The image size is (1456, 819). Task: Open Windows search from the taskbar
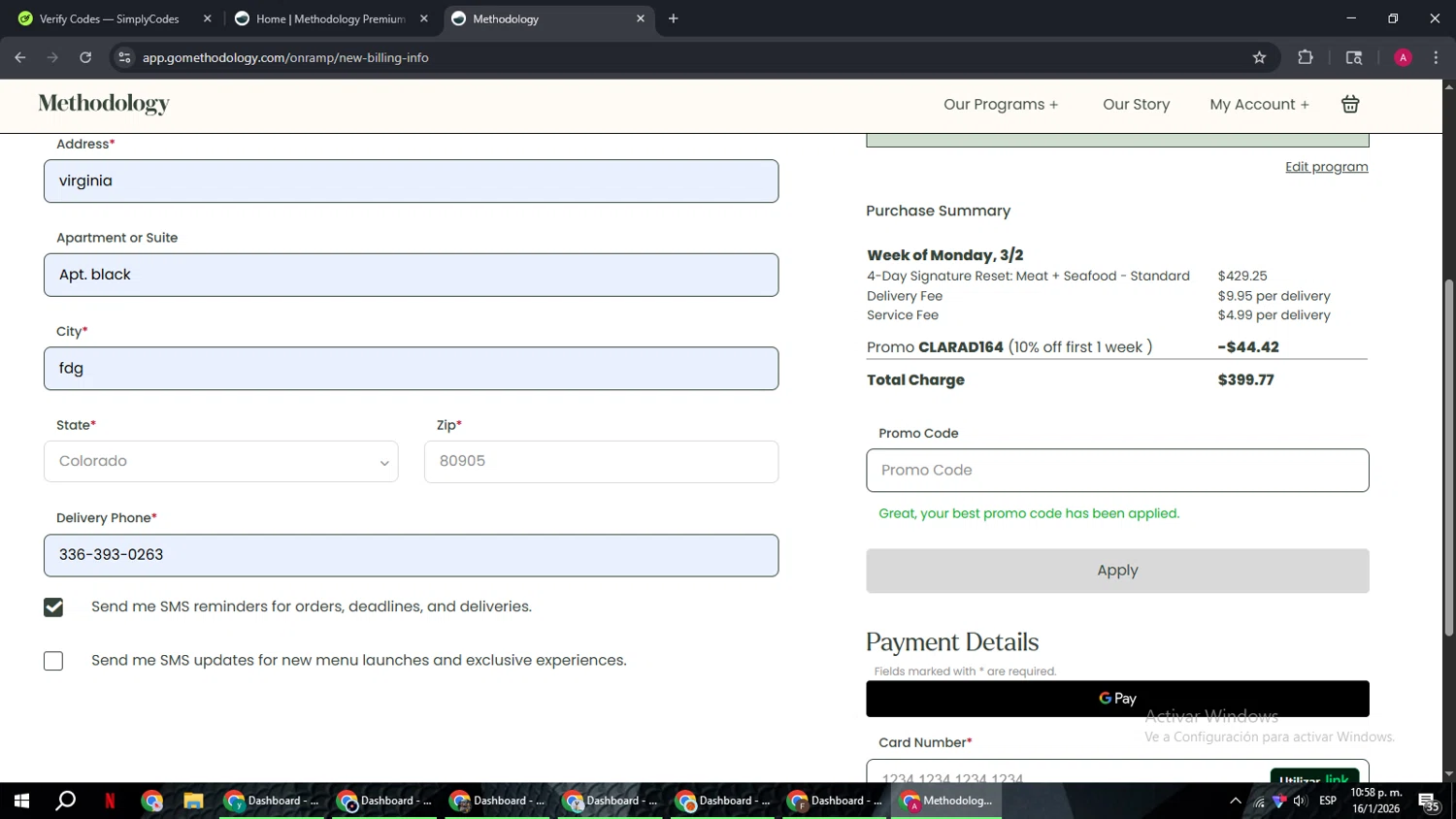[65, 801]
